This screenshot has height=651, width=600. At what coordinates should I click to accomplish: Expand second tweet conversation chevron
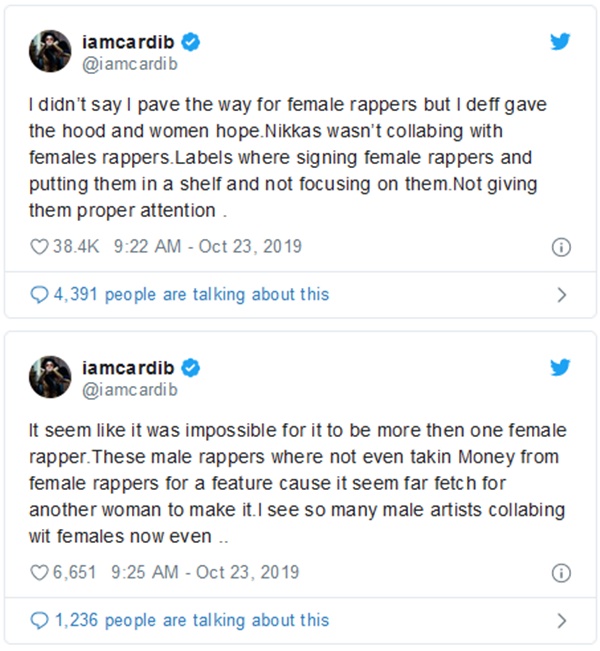point(562,621)
